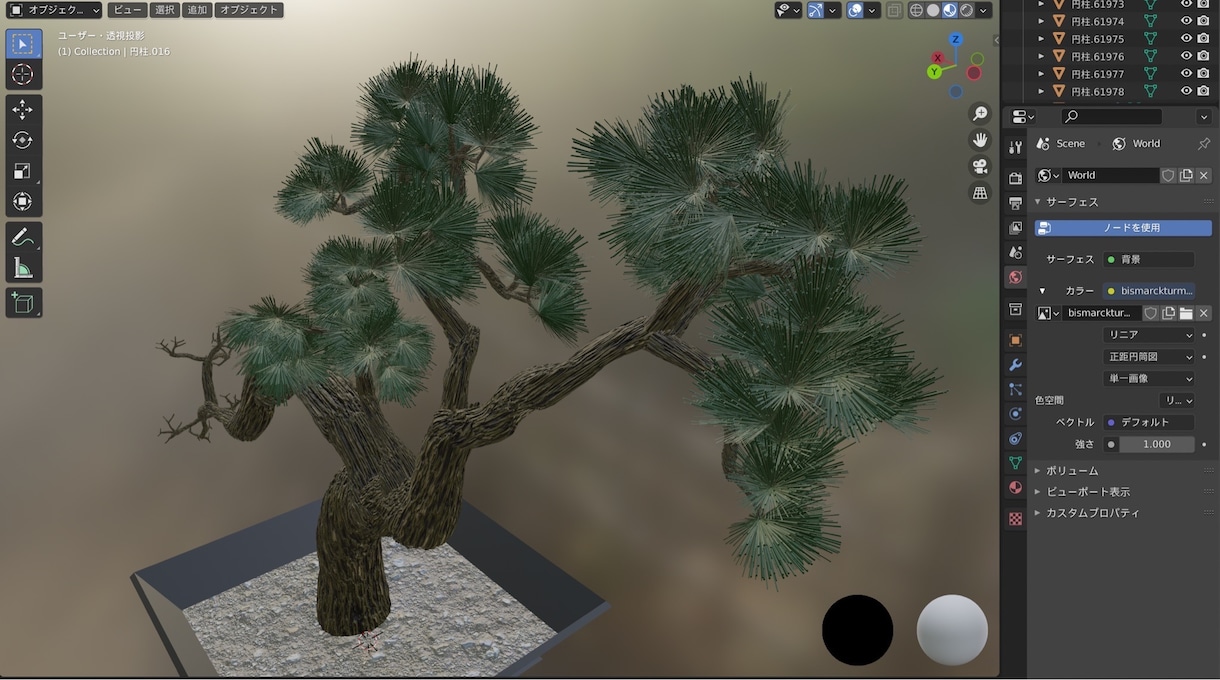The height and width of the screenshot is (680, 1220).
Task: Open the オブジェクト menu
Action: coord(249,10)
